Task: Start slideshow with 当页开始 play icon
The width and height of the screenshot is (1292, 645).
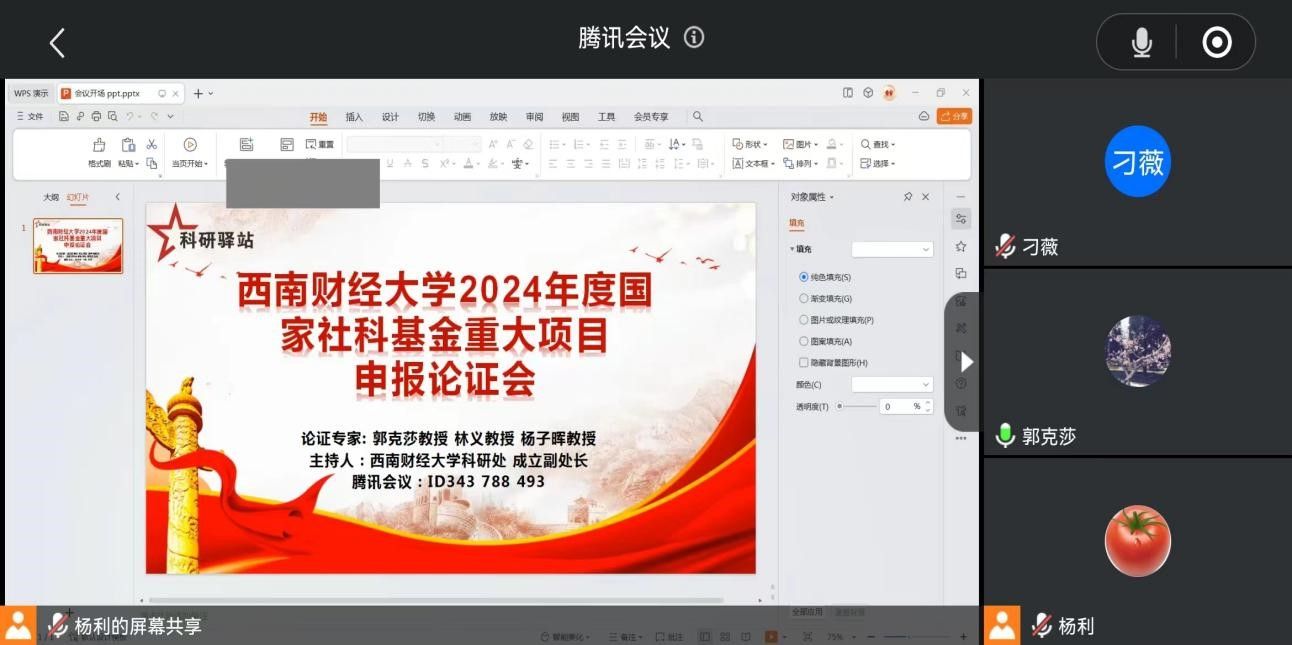Action: click(190, 144)
